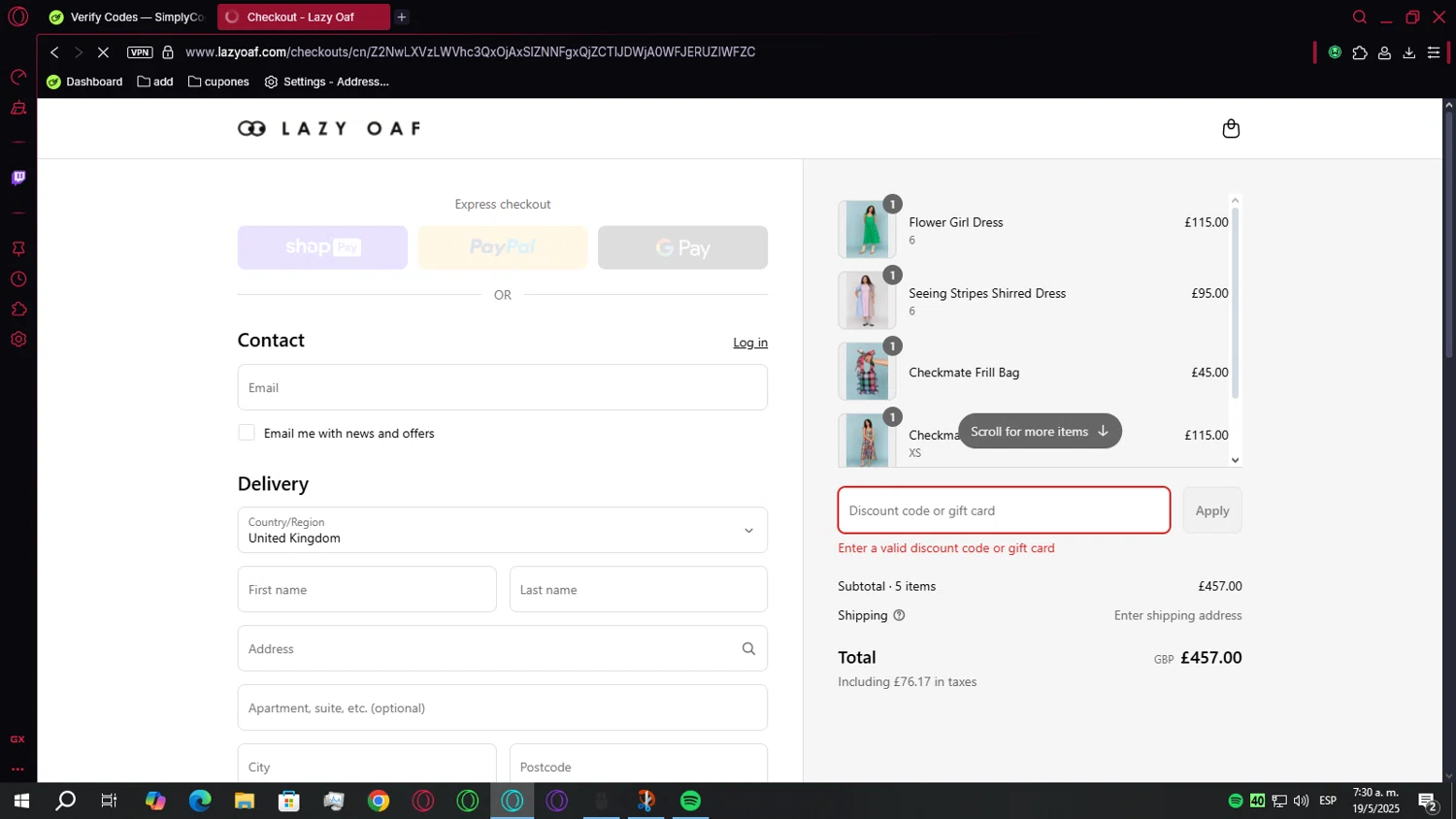Open the Opera GX main menu logo
The width and height of the screenshot is (1456, 819).
tap(17, 16)
